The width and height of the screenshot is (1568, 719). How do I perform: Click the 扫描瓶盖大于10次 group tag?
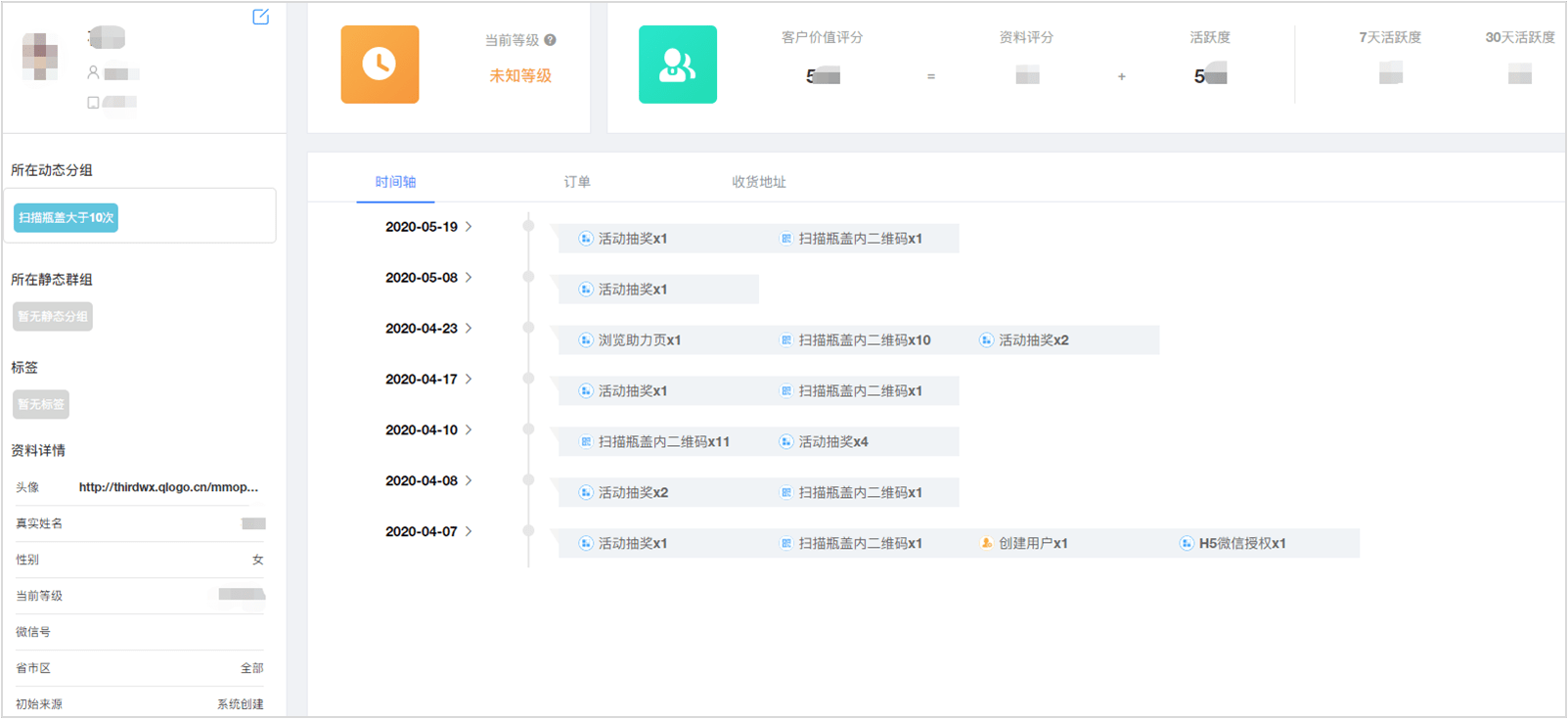(x=66, y=217)
